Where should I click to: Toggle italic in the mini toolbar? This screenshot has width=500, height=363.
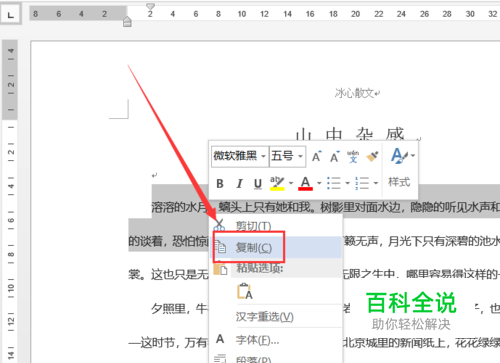point(239,183)
